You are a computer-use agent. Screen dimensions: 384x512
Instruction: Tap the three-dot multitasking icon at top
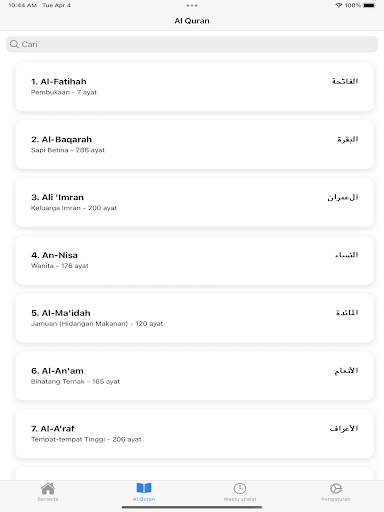tap(192, 5)
